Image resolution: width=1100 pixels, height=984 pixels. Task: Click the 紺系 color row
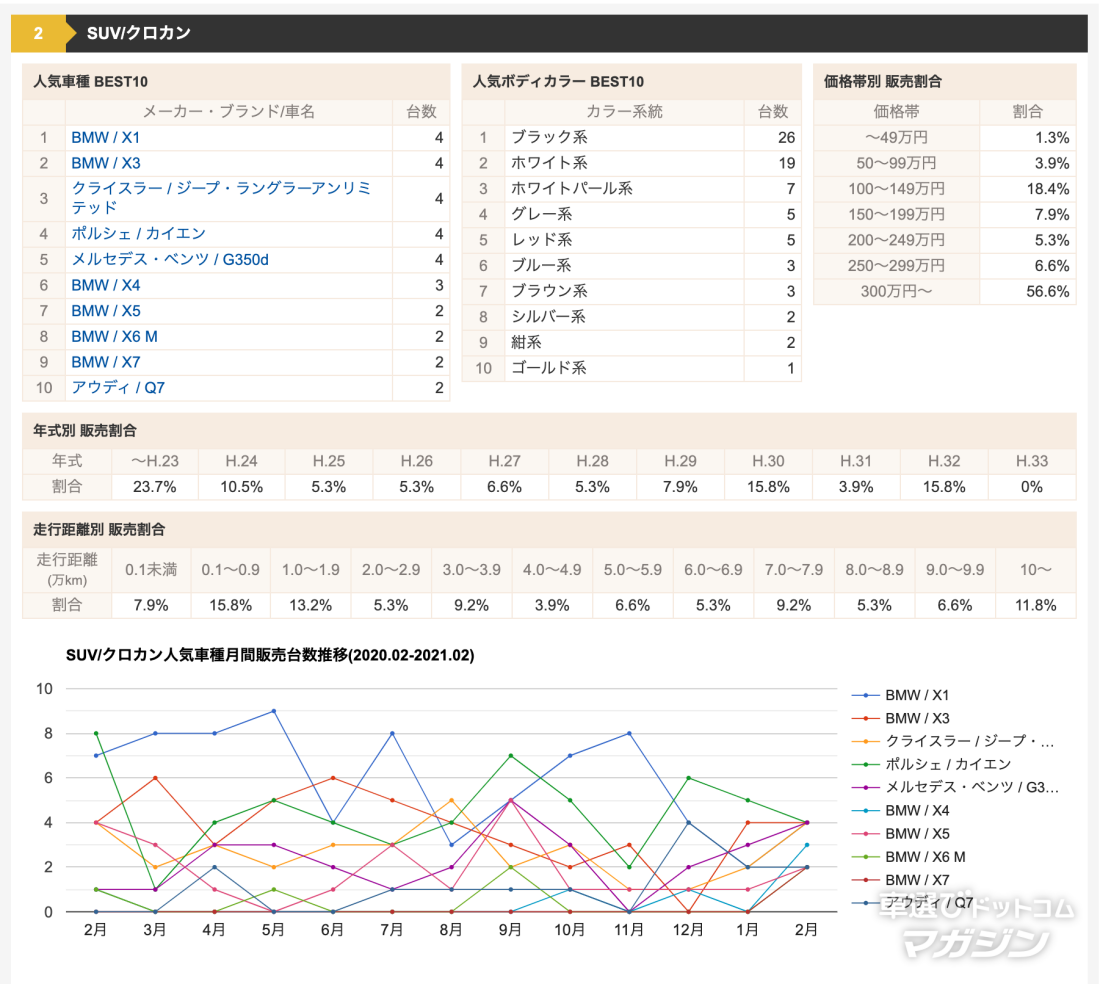631,342
